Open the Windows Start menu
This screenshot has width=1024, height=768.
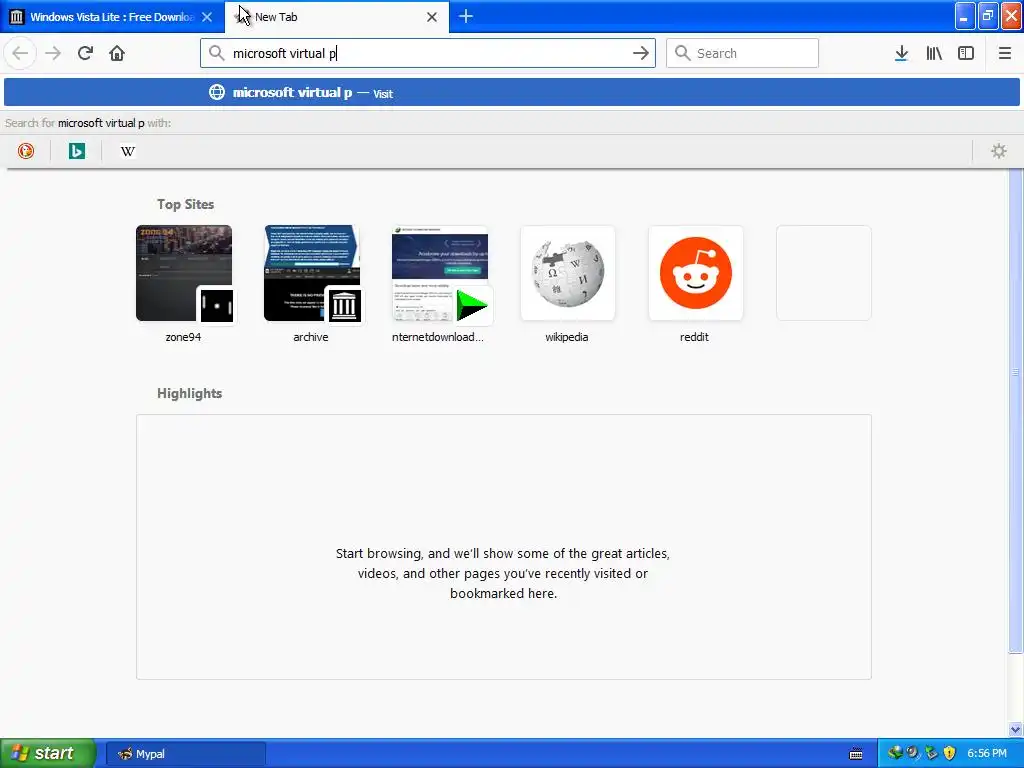(47, 753)
